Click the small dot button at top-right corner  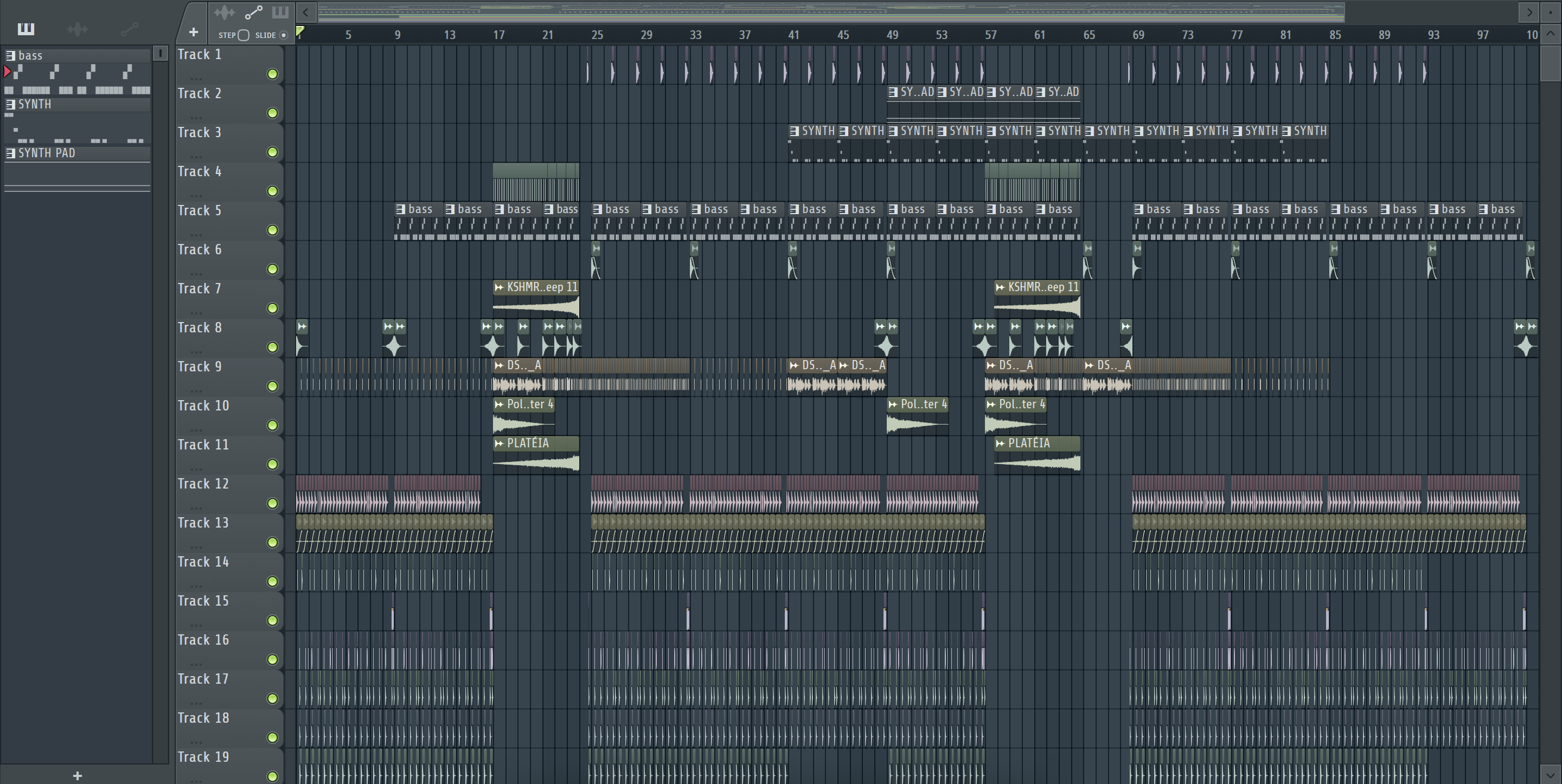1550,12
